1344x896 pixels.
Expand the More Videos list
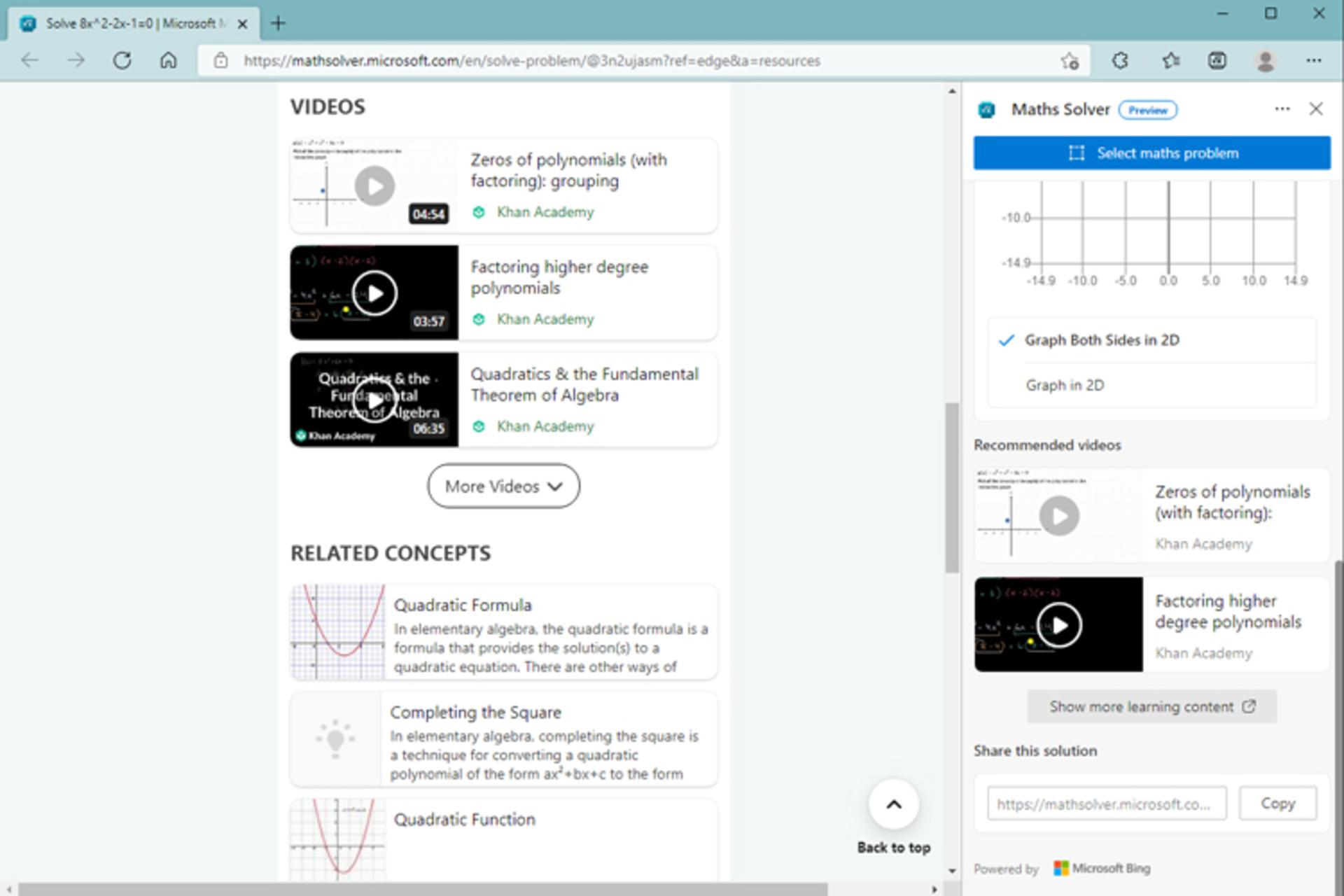pos(503,486)
